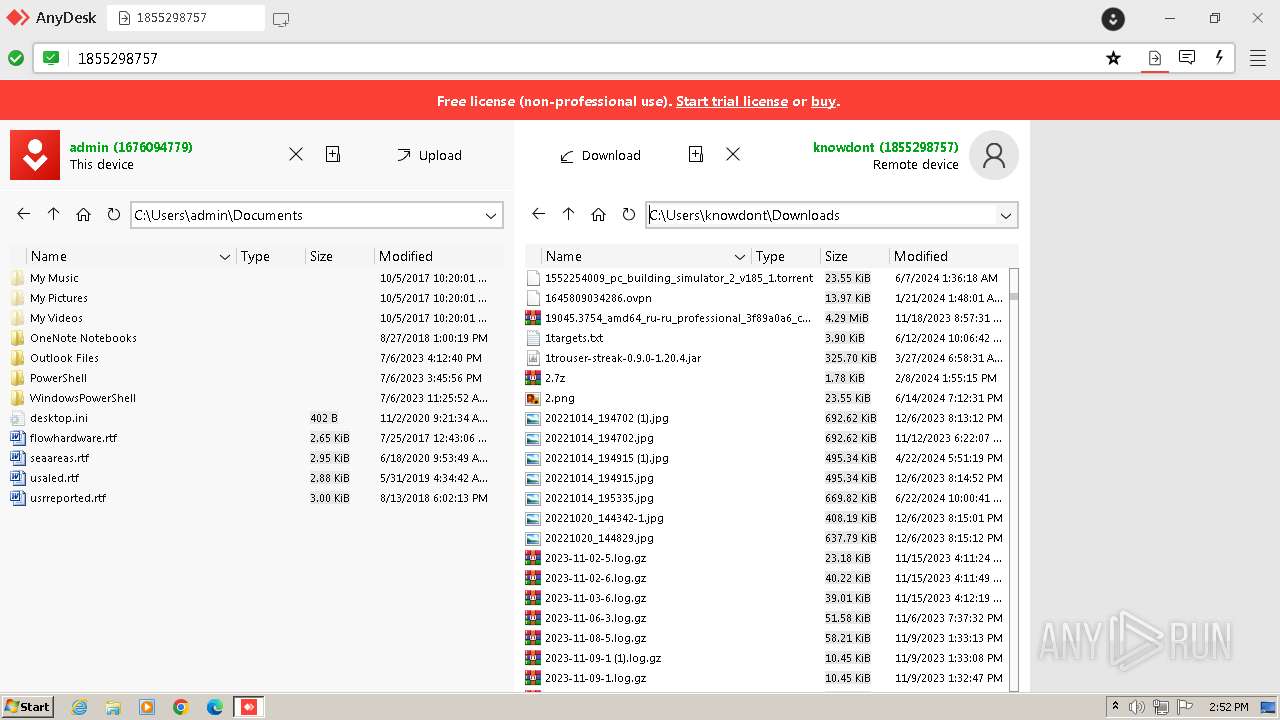Viewport: 1280px width, 720px height.
Task: Click the Start button
Action: point(28,707)
